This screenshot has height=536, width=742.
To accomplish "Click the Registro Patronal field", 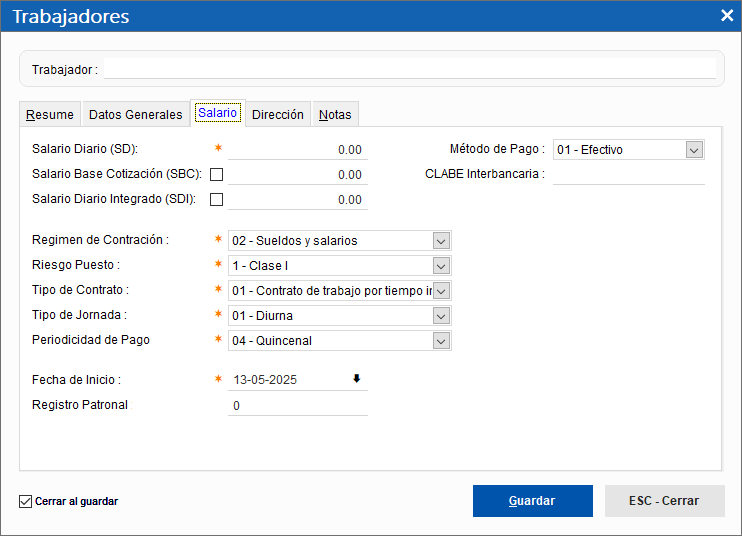I will (x=298, y=405).
